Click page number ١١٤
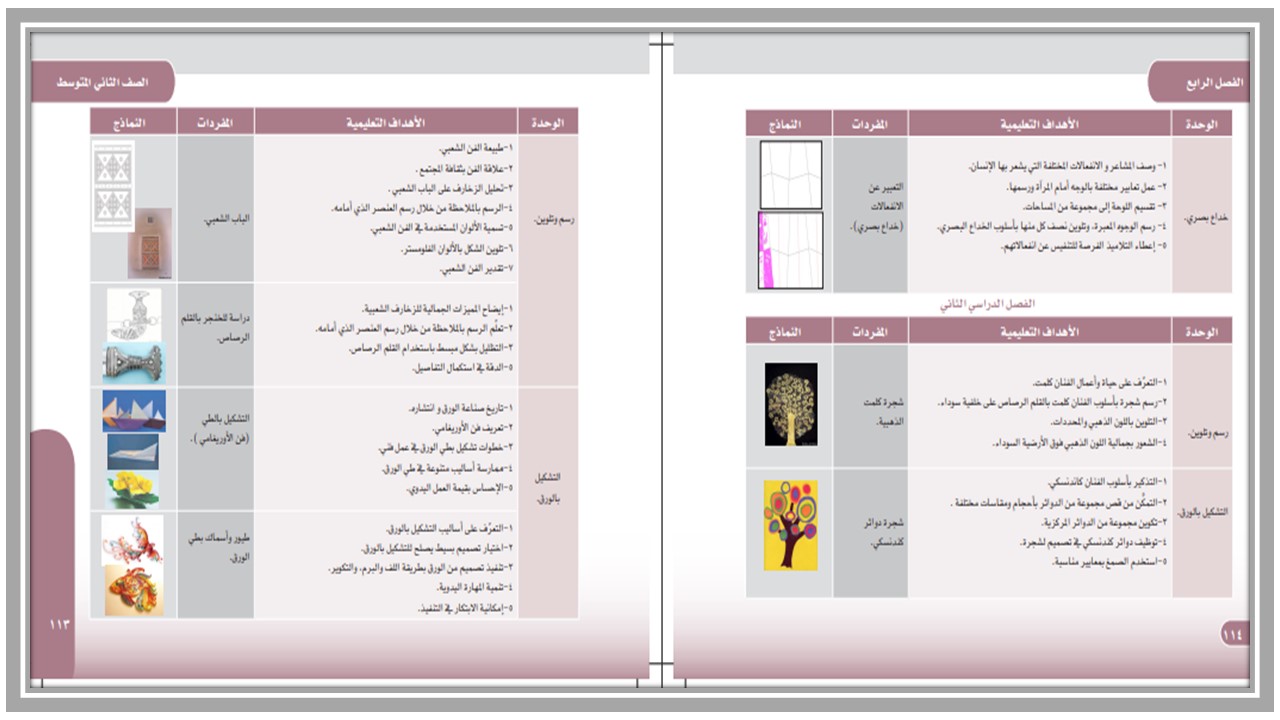 point(1233,633)
